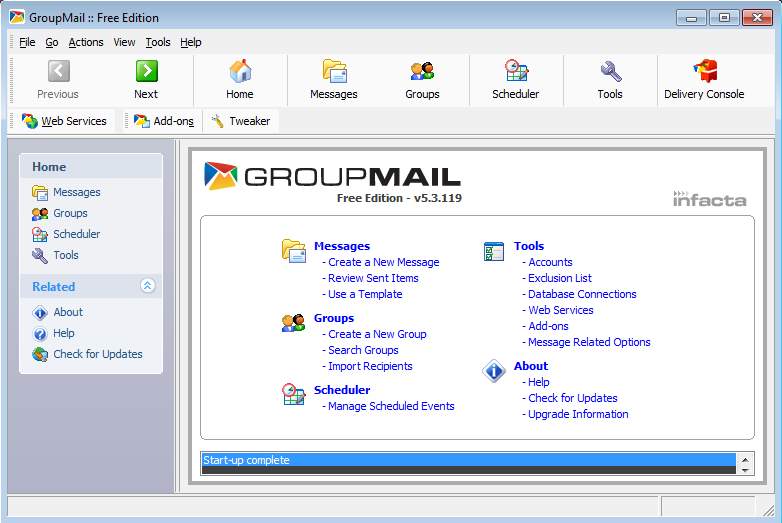Click the Previous arrow toolbar icon

(x=59, y=71)
